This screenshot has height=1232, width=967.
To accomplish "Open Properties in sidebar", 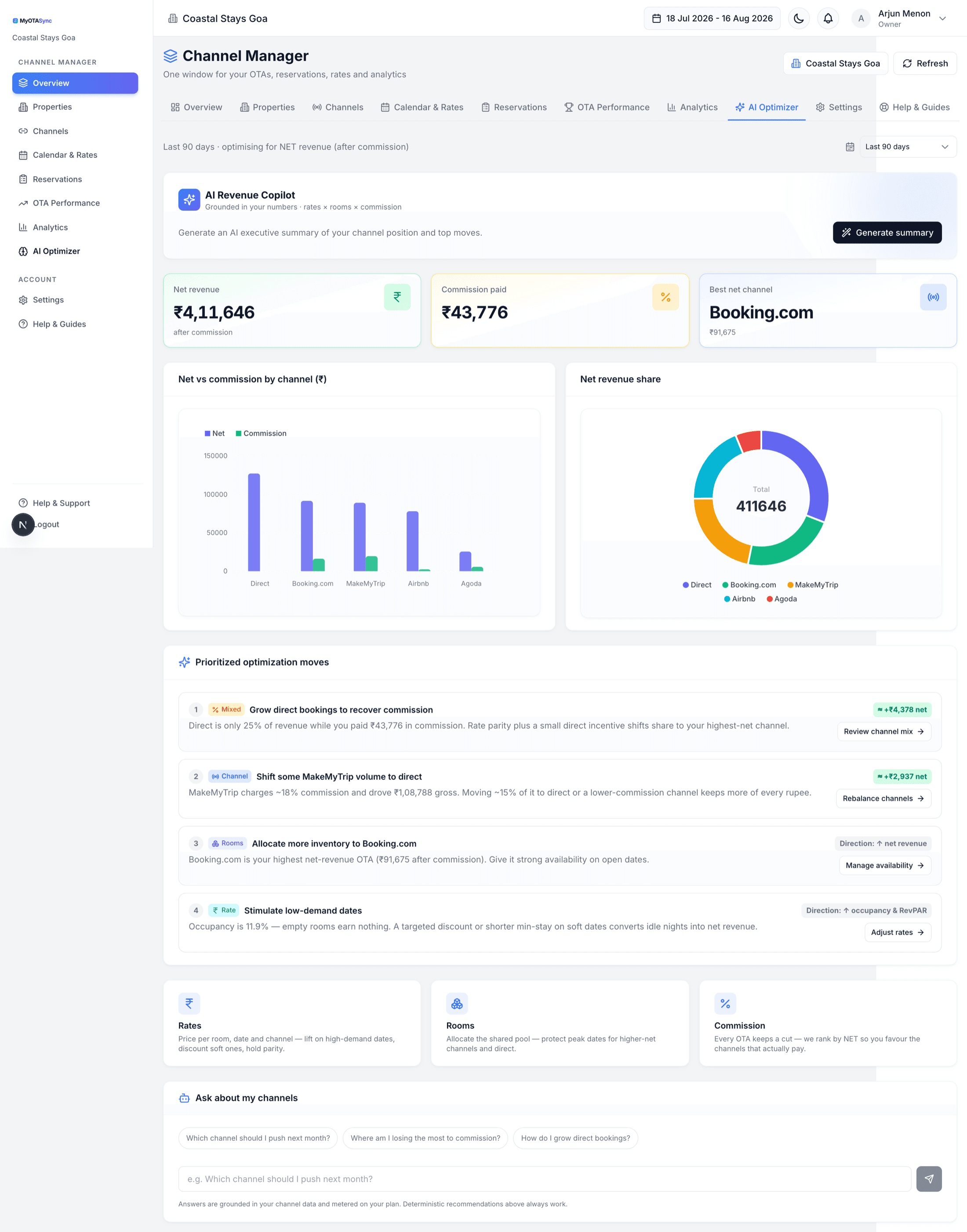I will [75, 107].
